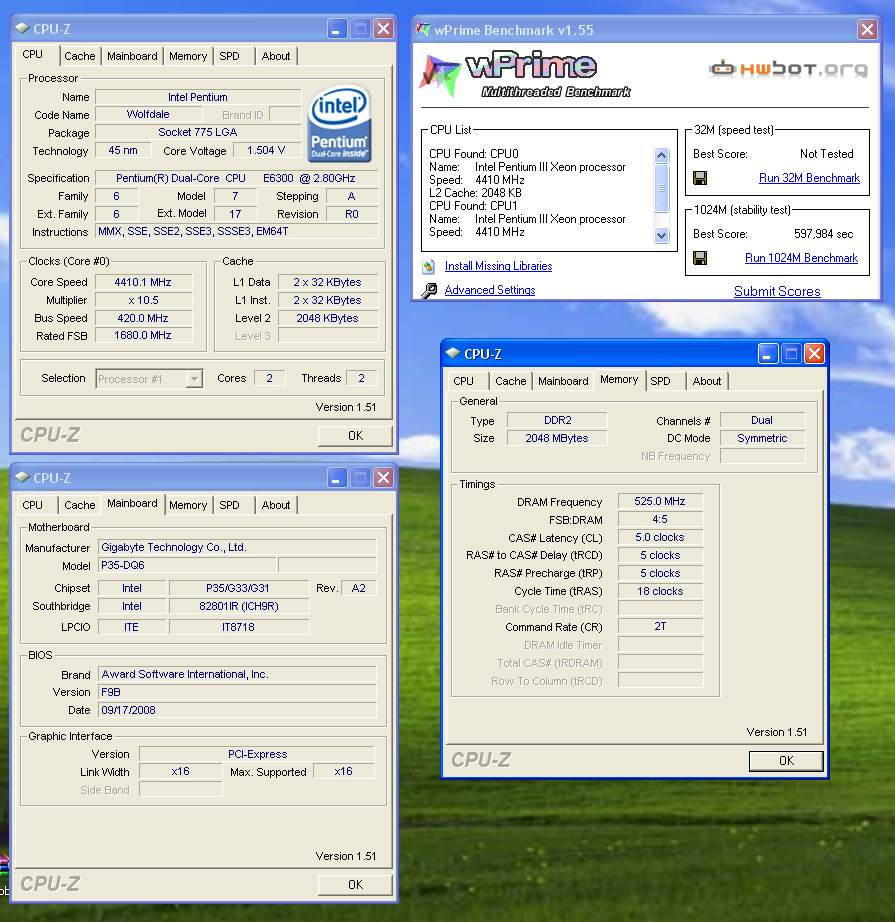Select the SPD tab in the Memory CPU-Z window

(x=660, y=381)
